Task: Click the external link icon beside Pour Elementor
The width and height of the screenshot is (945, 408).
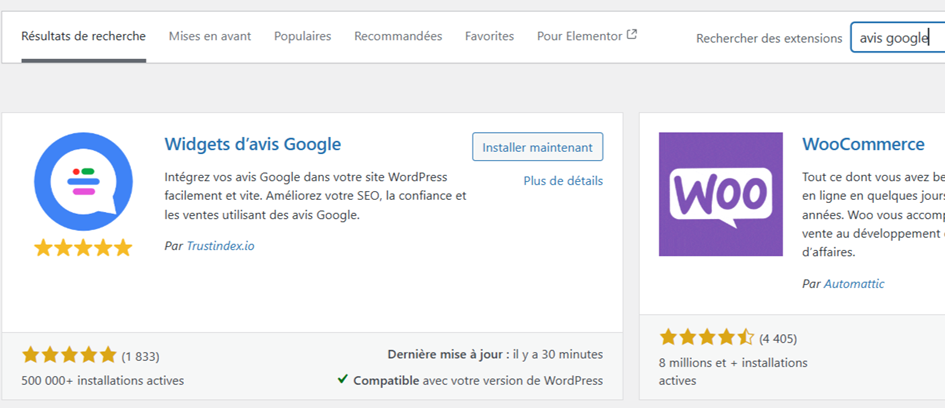Action: tap(632, 35)
